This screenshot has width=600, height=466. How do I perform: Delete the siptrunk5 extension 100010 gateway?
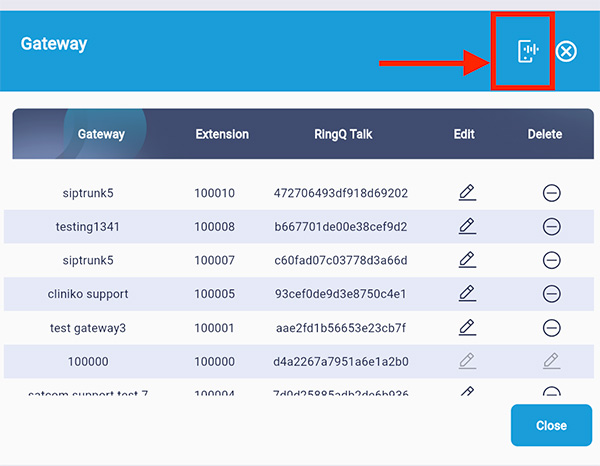551,193
